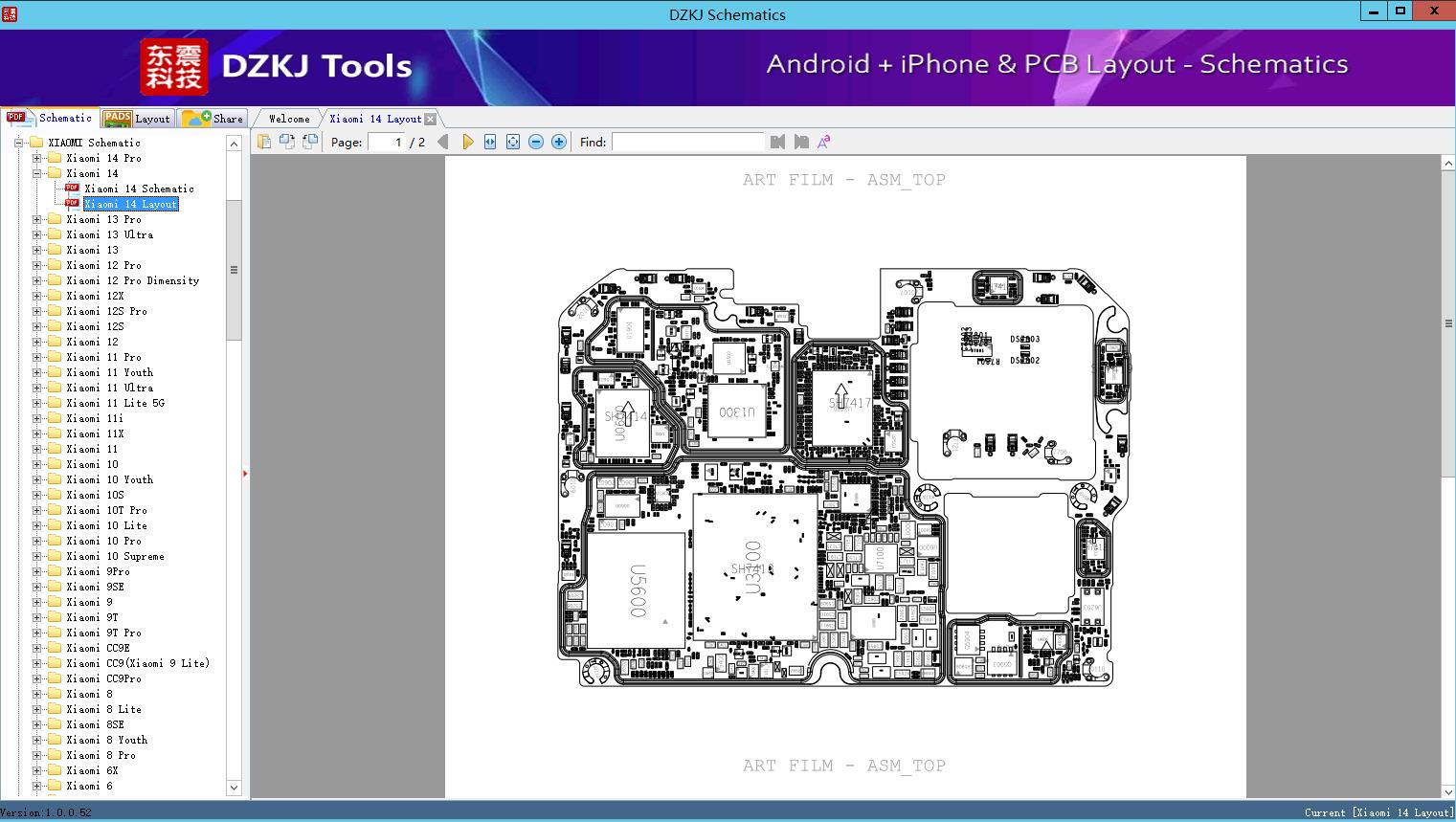Expand the Xiaomi 12 Pro Dimensity folder
Viewport: 1456px width, 822px height.
coord(36,280)
